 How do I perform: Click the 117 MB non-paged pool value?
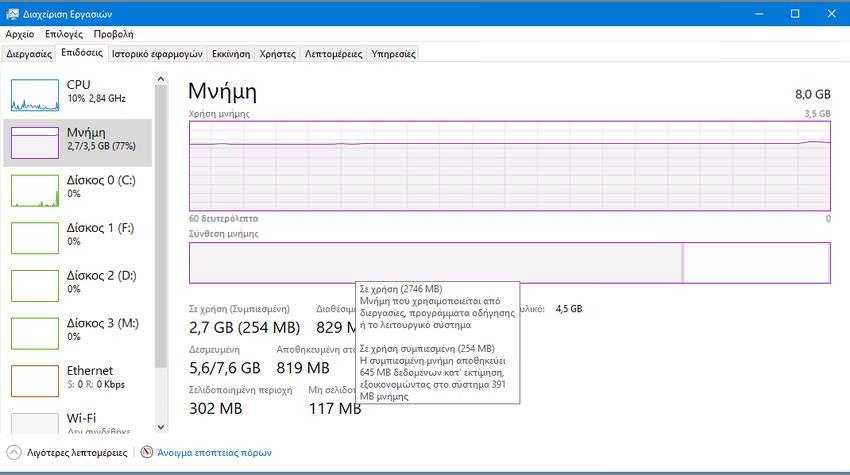[x=335, y=408]
